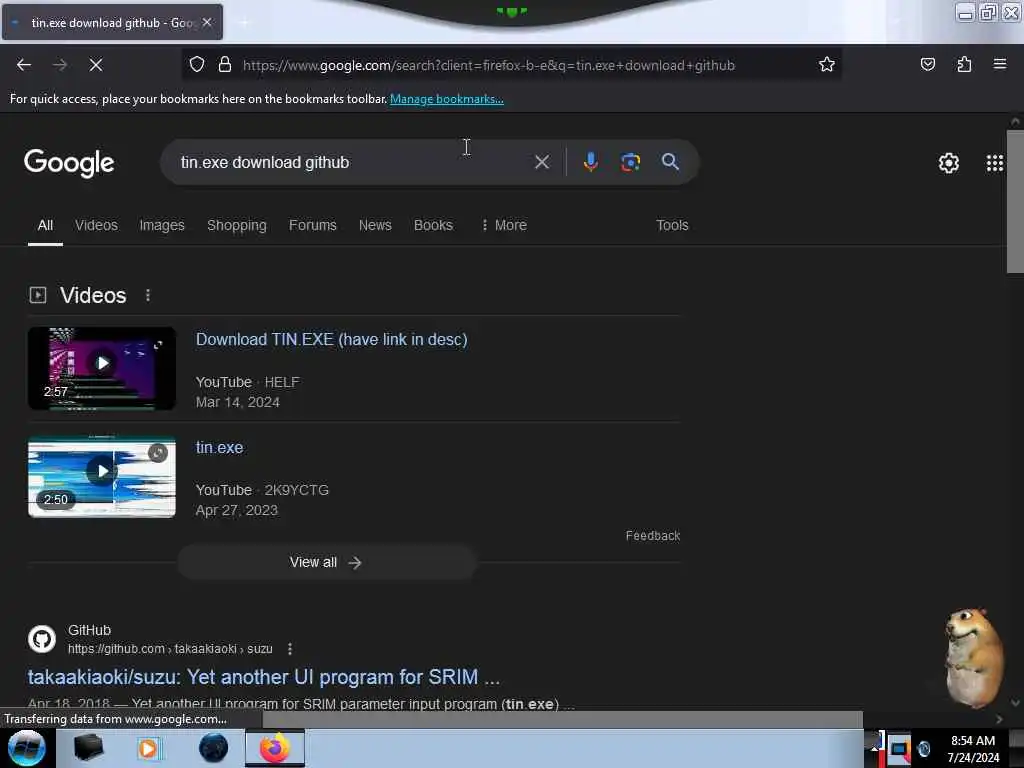Click the browser address bar URL
This screenshot has width=1024, height=768.
tap(488, 65)
